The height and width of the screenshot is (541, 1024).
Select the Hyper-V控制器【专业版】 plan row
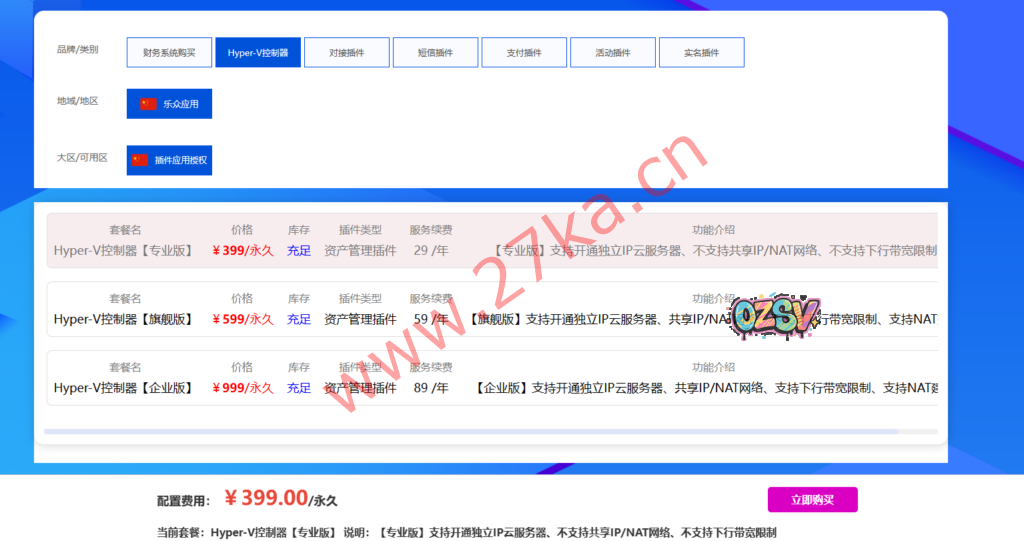click(x=492, y=240)
